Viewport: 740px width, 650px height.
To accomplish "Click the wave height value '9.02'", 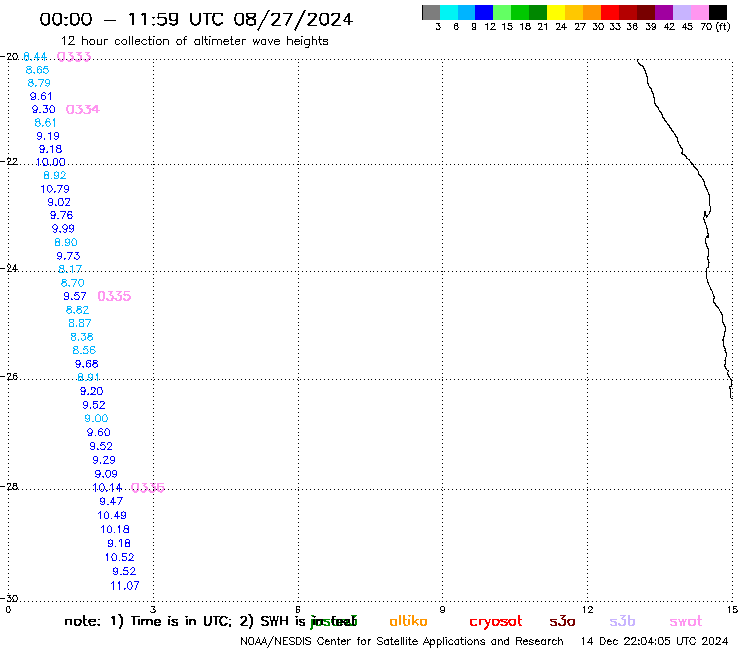I will [59, 203].
